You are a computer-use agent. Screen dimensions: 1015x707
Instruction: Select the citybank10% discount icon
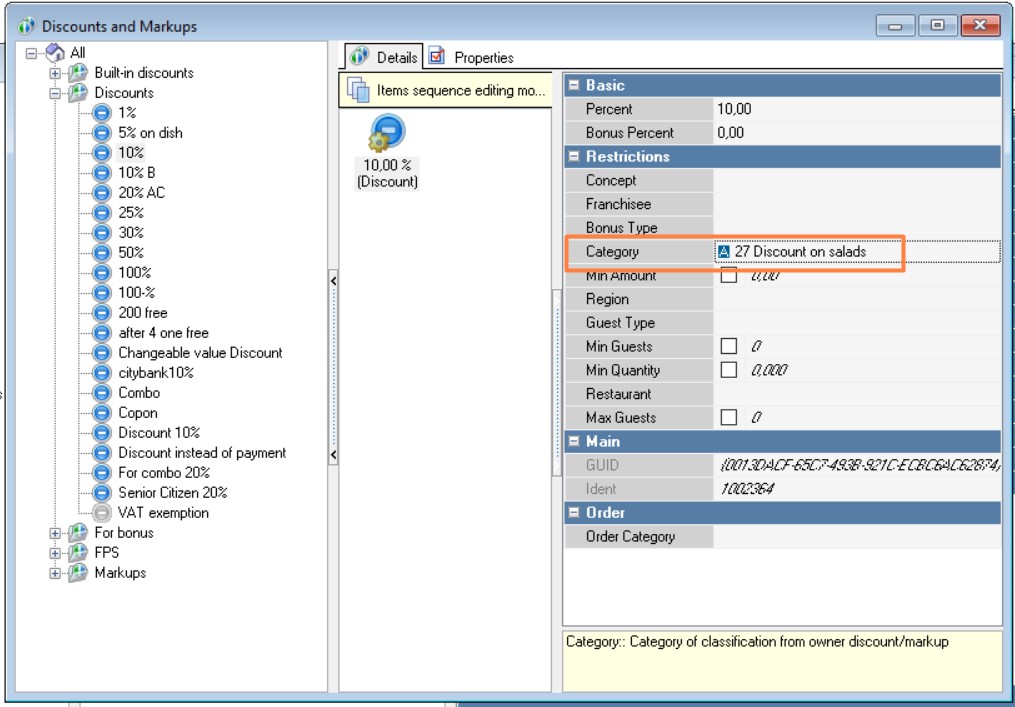pyautogui.click(x=101, y=373)
